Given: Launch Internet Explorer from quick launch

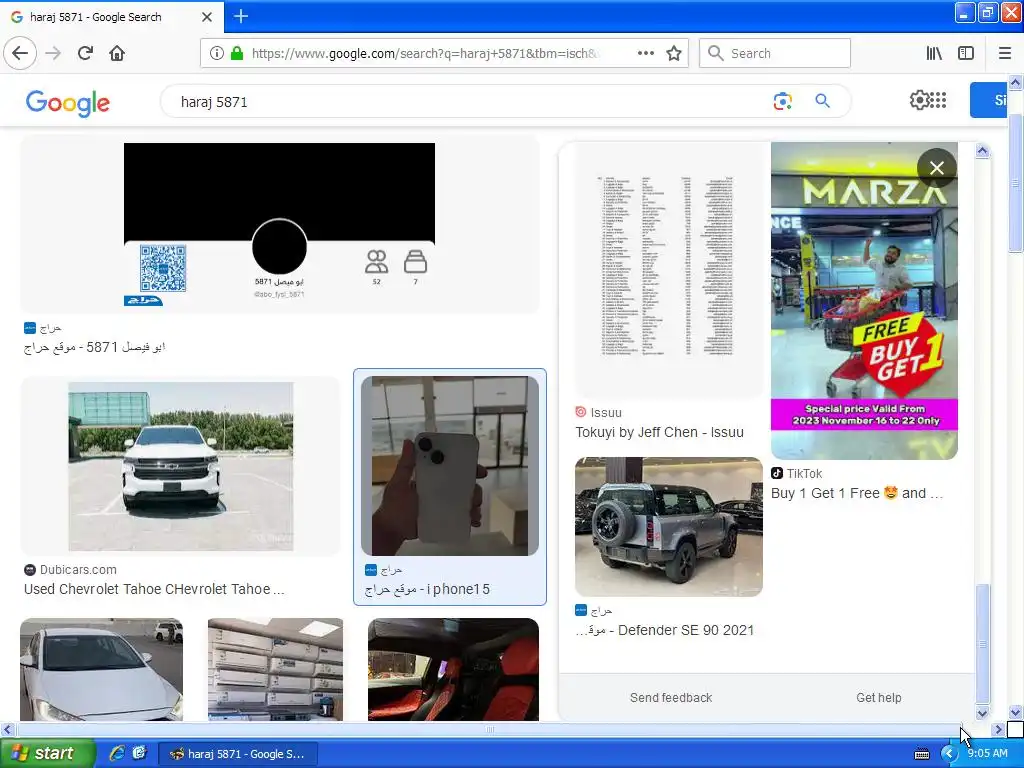Looking at the screenshot, I should click(x=117, y=753).
